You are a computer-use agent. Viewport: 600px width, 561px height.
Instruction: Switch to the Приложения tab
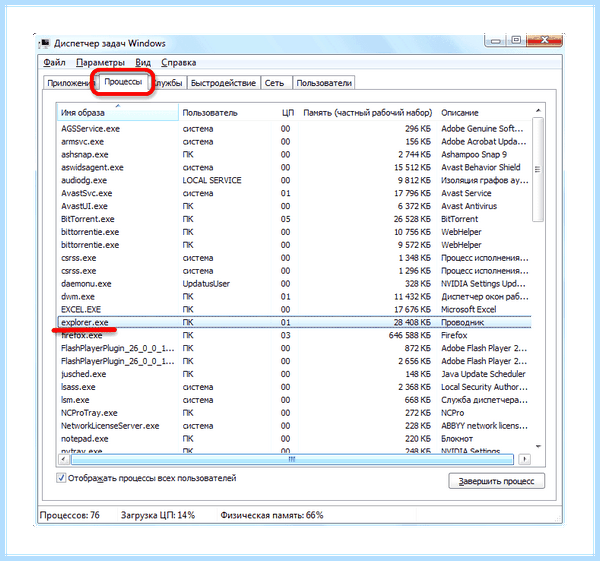coord(68,83)
